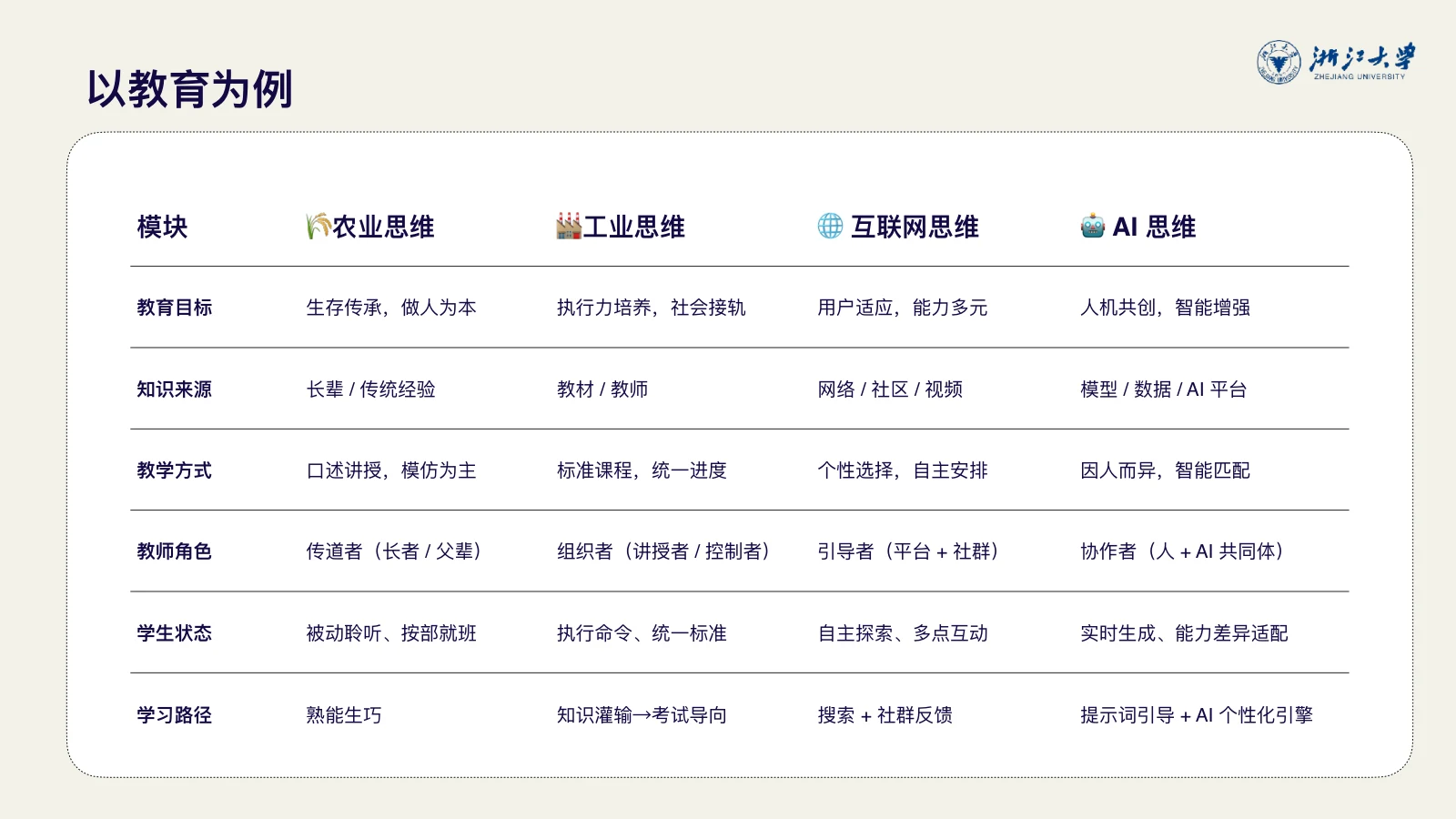This screenshot has height=819, width=1456.
Task: Select the slide title 以教育为例
Action: pos(189,89)
